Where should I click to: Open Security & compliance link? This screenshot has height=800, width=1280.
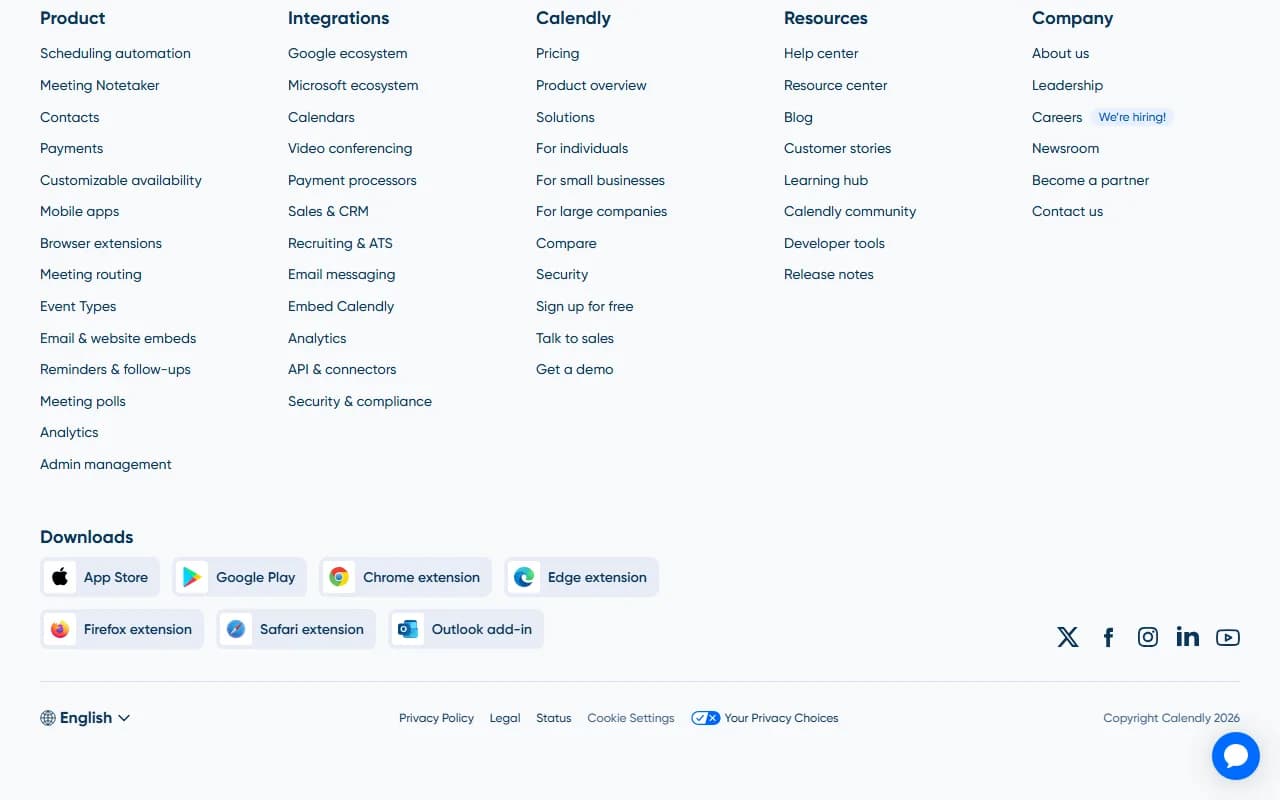pyautogui.click(x=360, y=401)
